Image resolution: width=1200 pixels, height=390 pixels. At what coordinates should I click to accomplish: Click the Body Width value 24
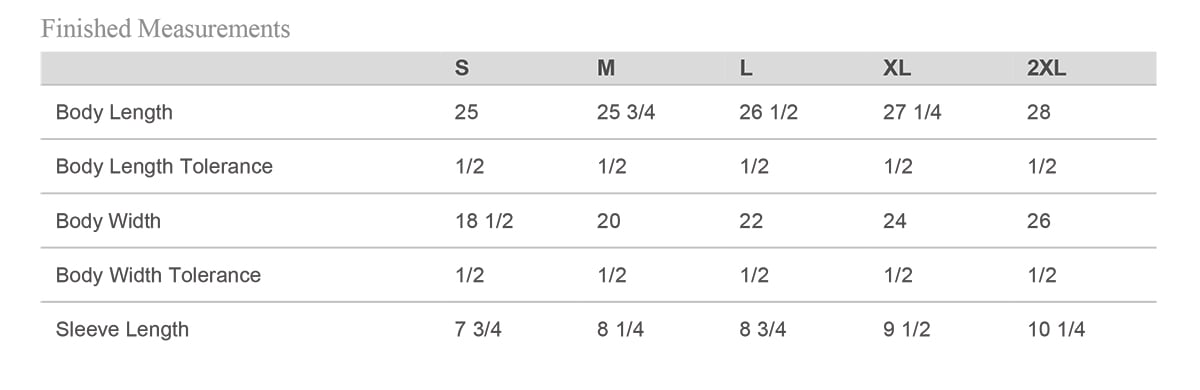pos(895,221)
